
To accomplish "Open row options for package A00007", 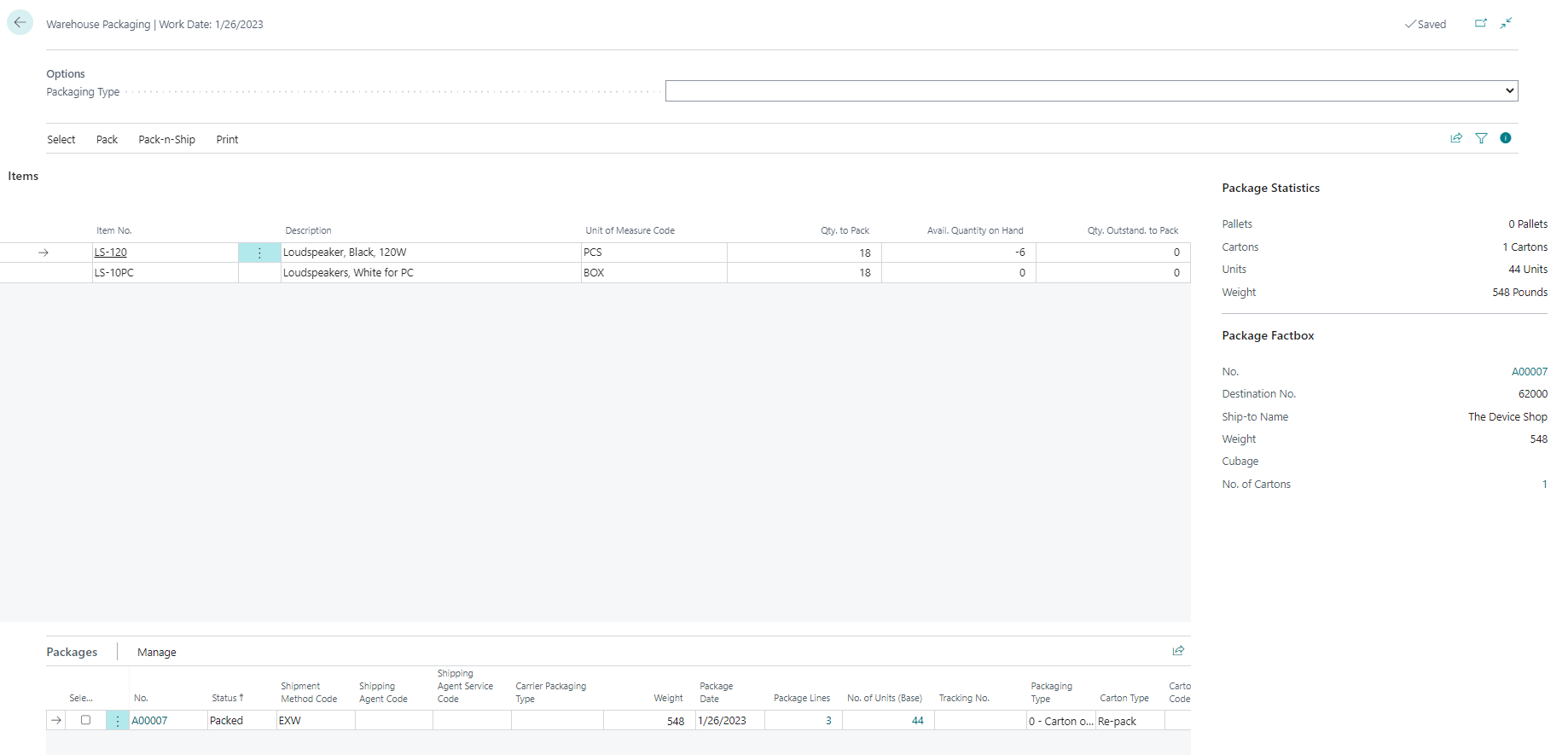I will pyautogui.click(x=118, y=721).
